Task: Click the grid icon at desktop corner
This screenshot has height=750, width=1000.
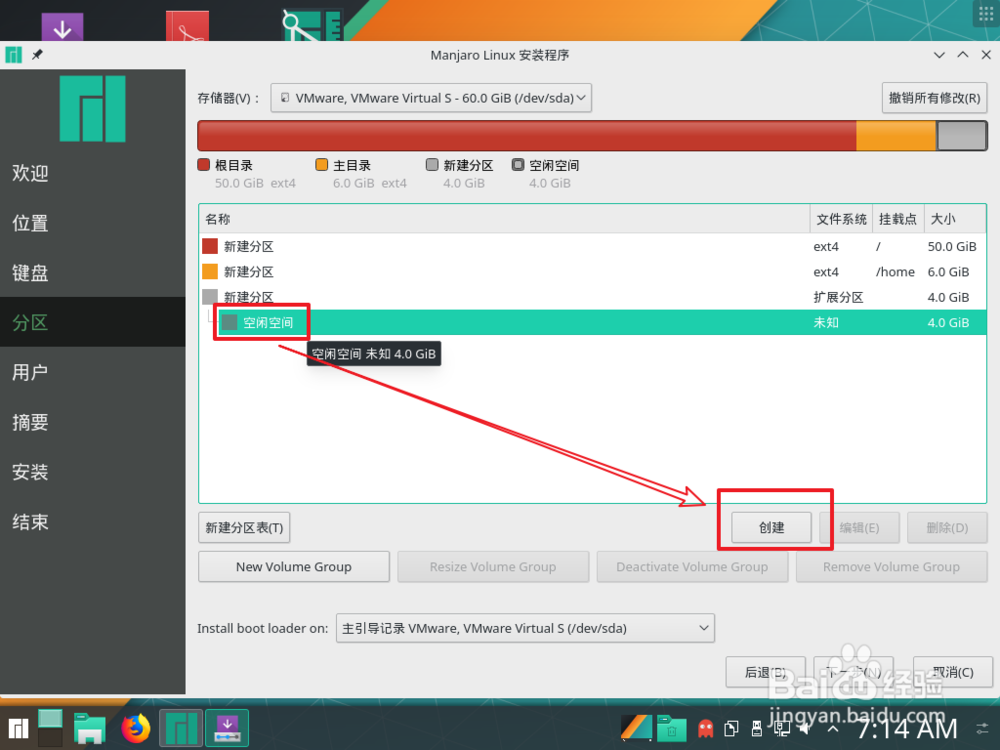Action: (986, 13)
